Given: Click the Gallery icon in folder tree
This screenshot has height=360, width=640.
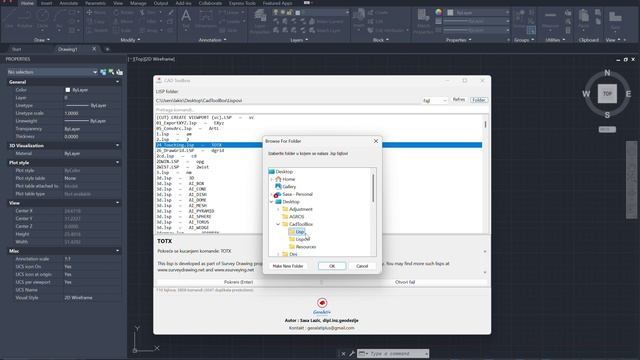Looking at the screenshot, I should coord(278,187).
